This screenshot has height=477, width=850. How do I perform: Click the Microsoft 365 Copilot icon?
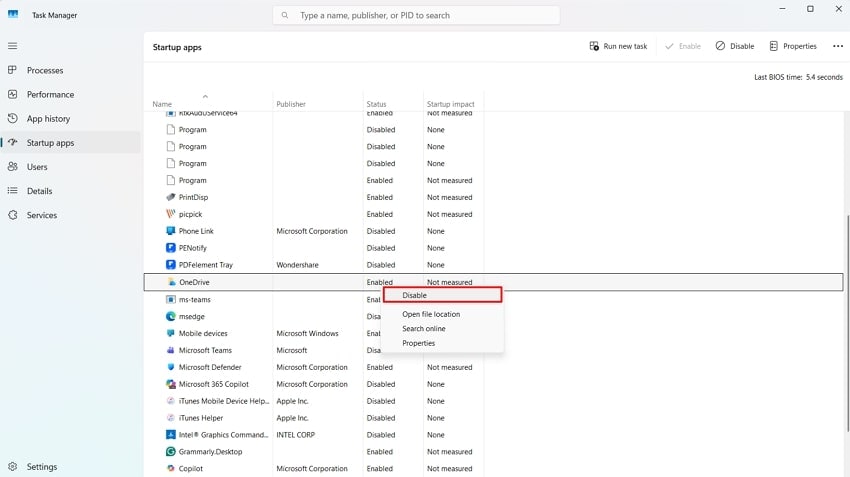(x=171, y=384)
